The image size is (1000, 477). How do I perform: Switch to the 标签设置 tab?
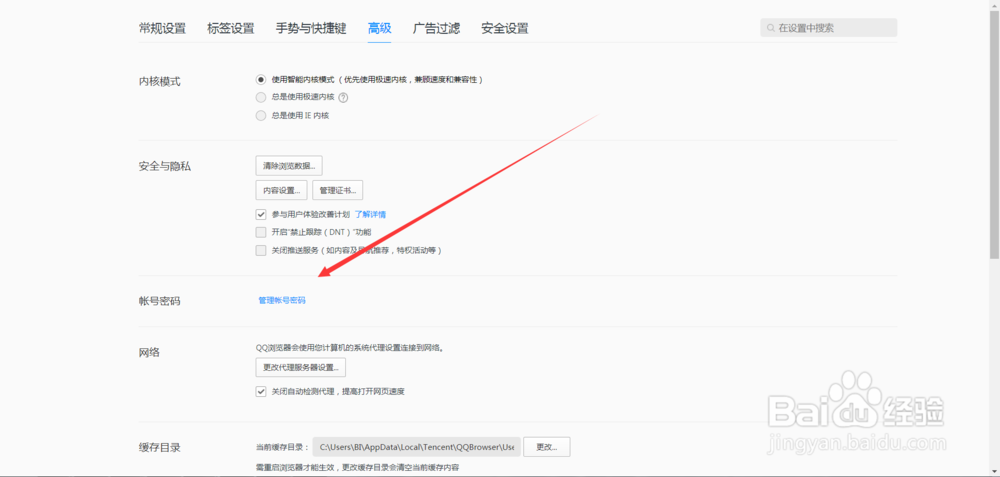[x=230, y=28]
